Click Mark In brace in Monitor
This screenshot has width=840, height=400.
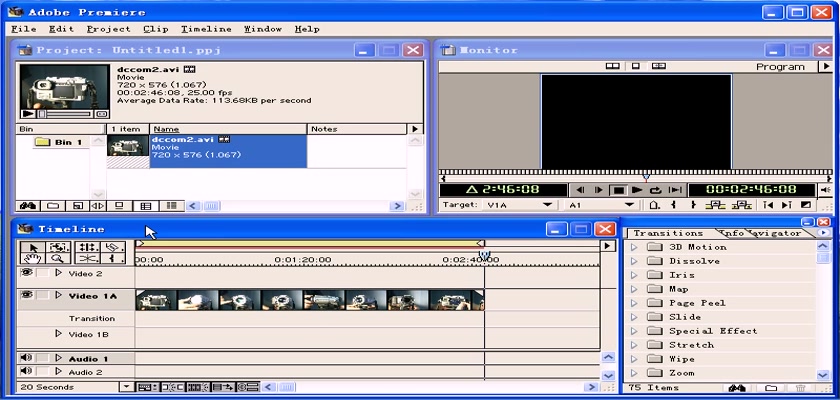tap(673, 205)
